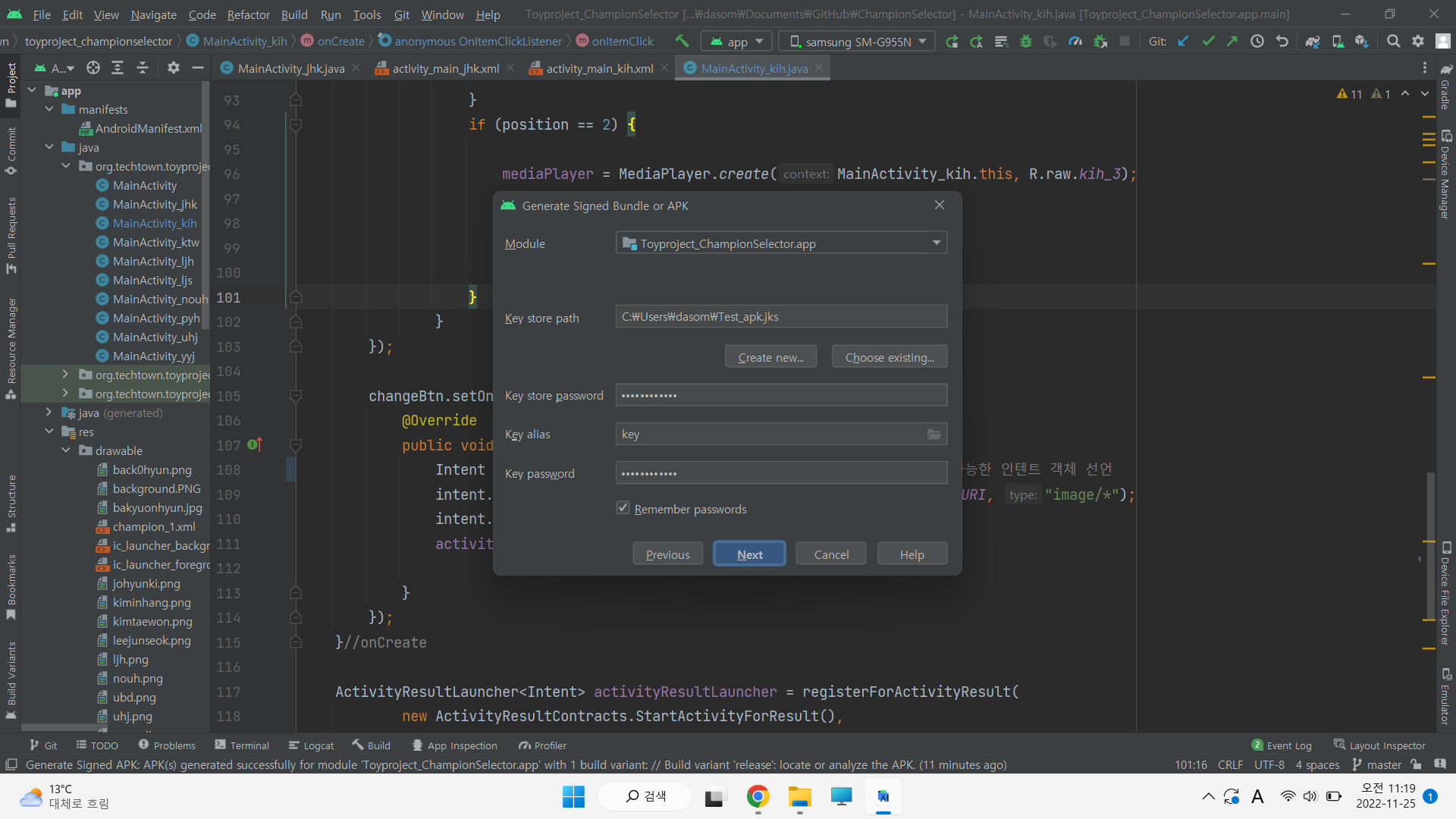Open the Module dropdown in dialog

coord(781,243)
